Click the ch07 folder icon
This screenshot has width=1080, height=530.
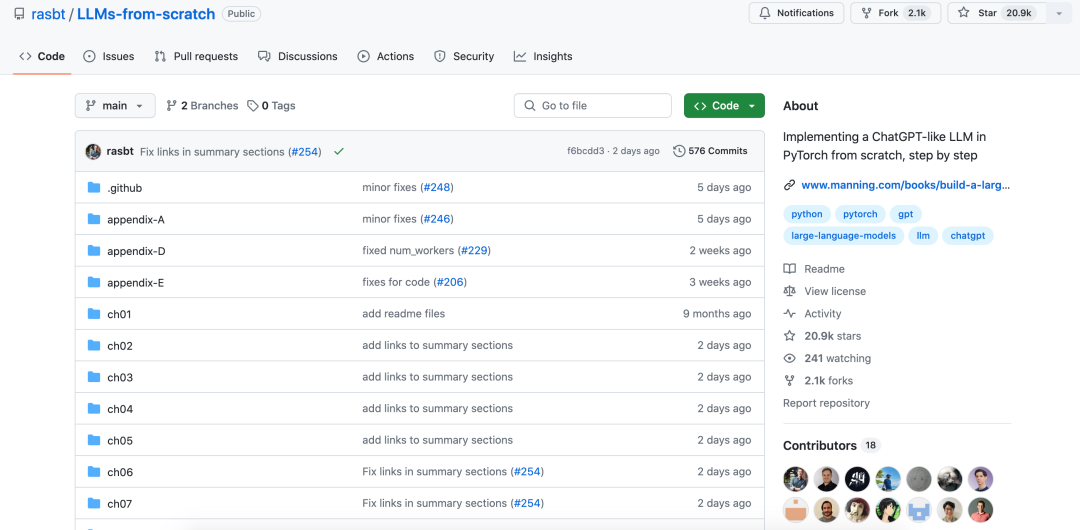pos(94,503)
